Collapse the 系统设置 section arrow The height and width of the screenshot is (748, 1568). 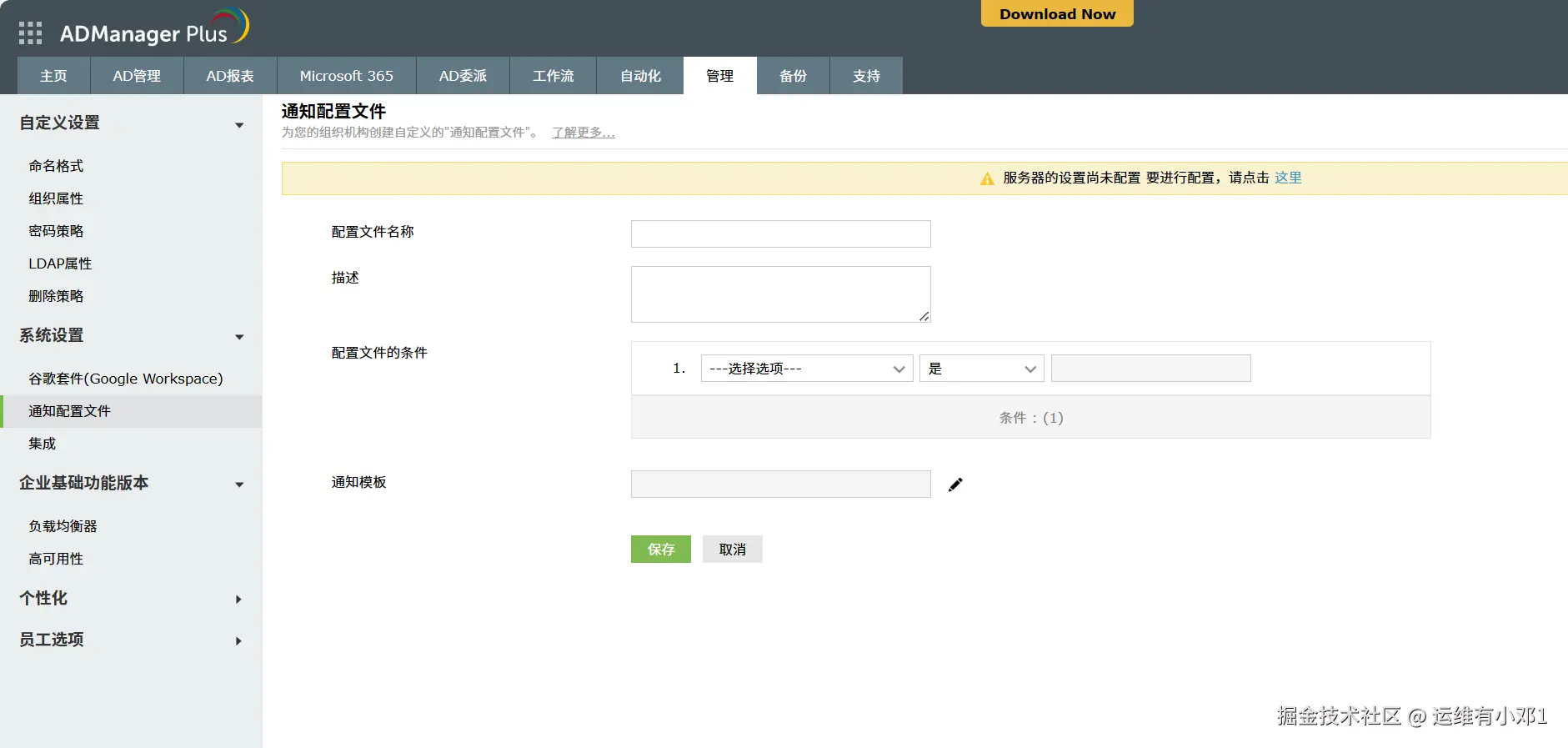(239, 337)
